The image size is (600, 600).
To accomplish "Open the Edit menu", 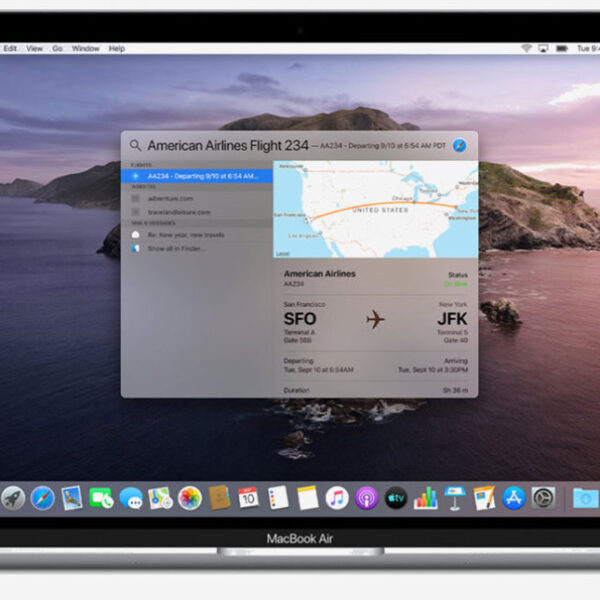I will (10, 48).
